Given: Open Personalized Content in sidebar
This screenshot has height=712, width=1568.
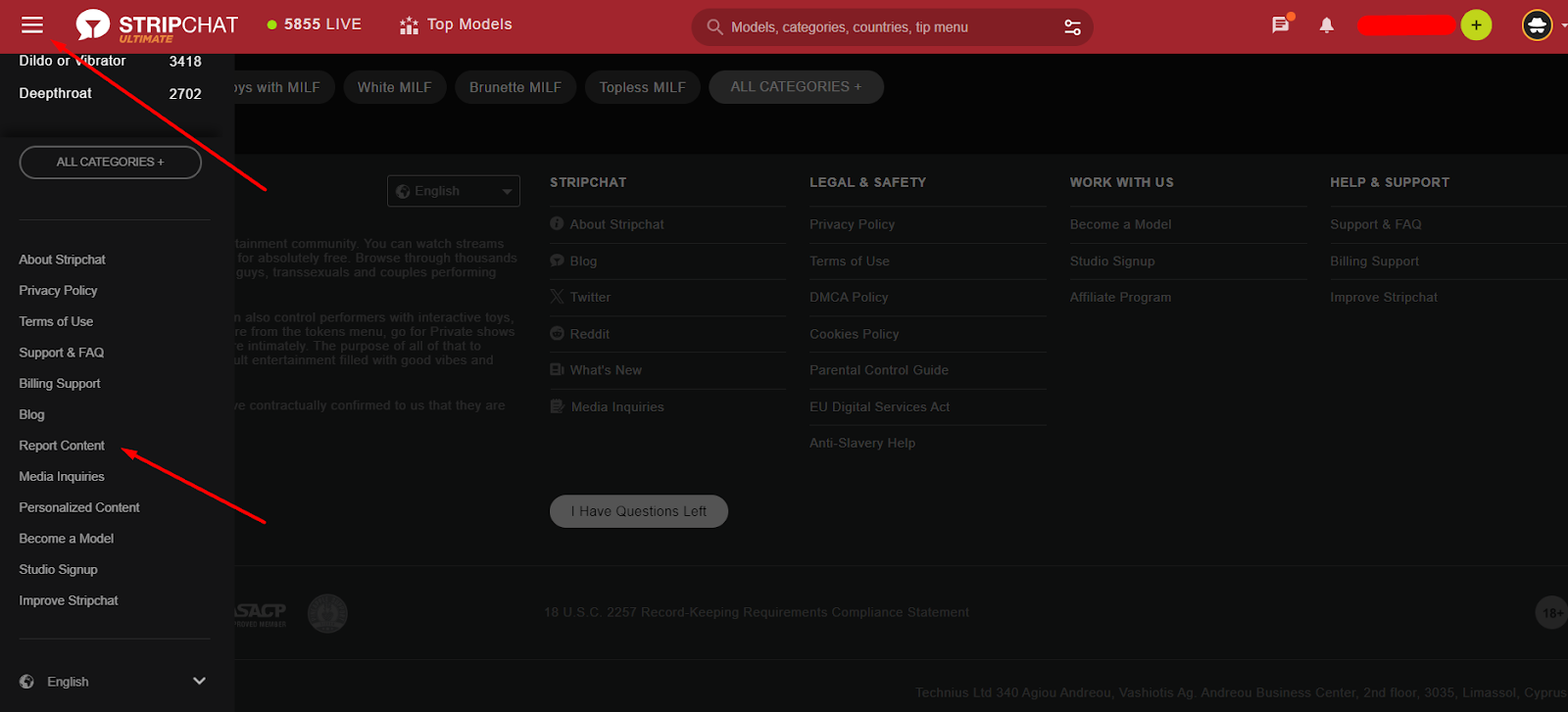Looking at the screenshot, I should point(79,507).
